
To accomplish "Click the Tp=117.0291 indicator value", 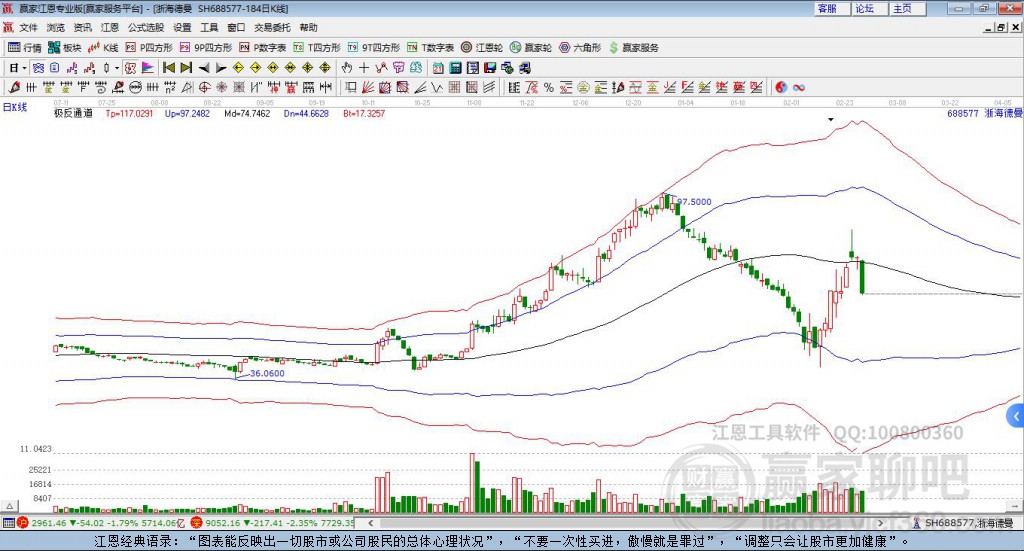I will tap(129, 114).
